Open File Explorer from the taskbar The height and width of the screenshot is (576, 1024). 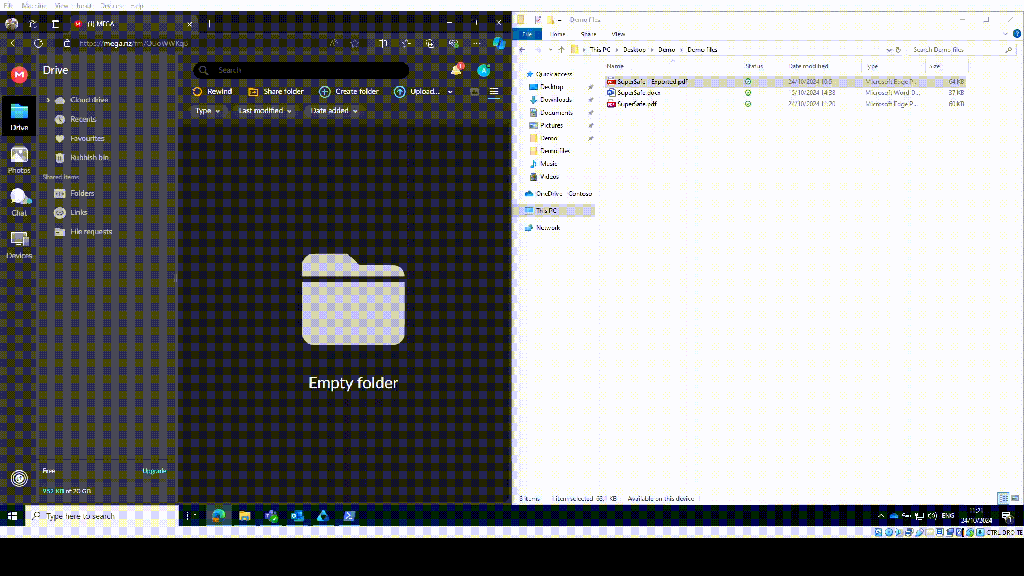click(x=245, y=516)
